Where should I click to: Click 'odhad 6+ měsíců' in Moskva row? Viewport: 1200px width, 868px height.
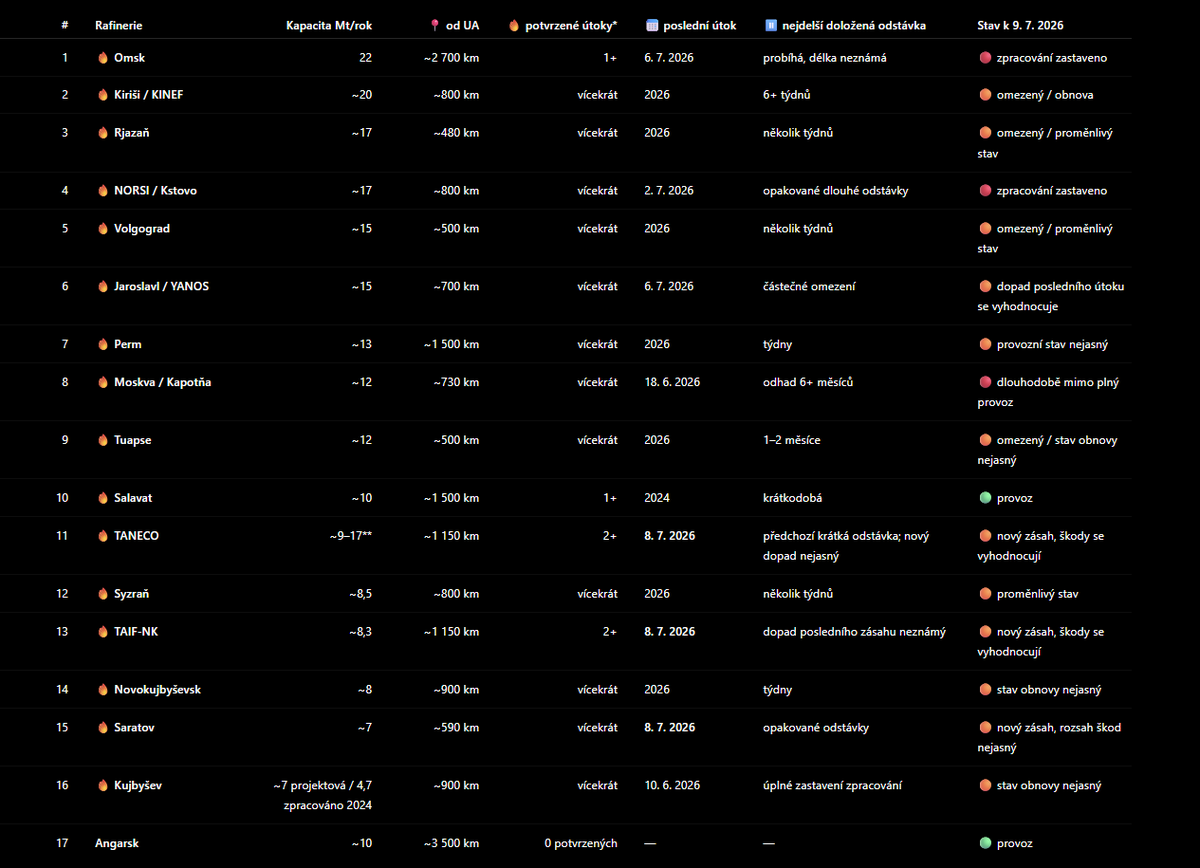(807, 383)
